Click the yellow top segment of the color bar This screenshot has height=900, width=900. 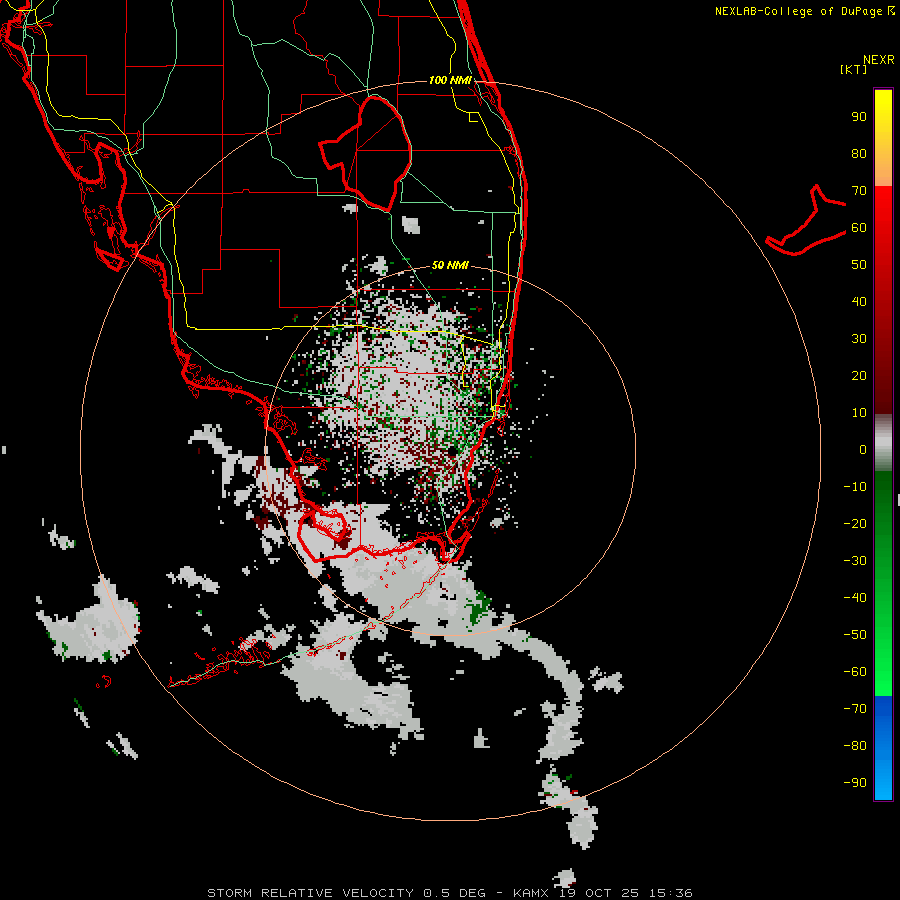tap(883, 138)
